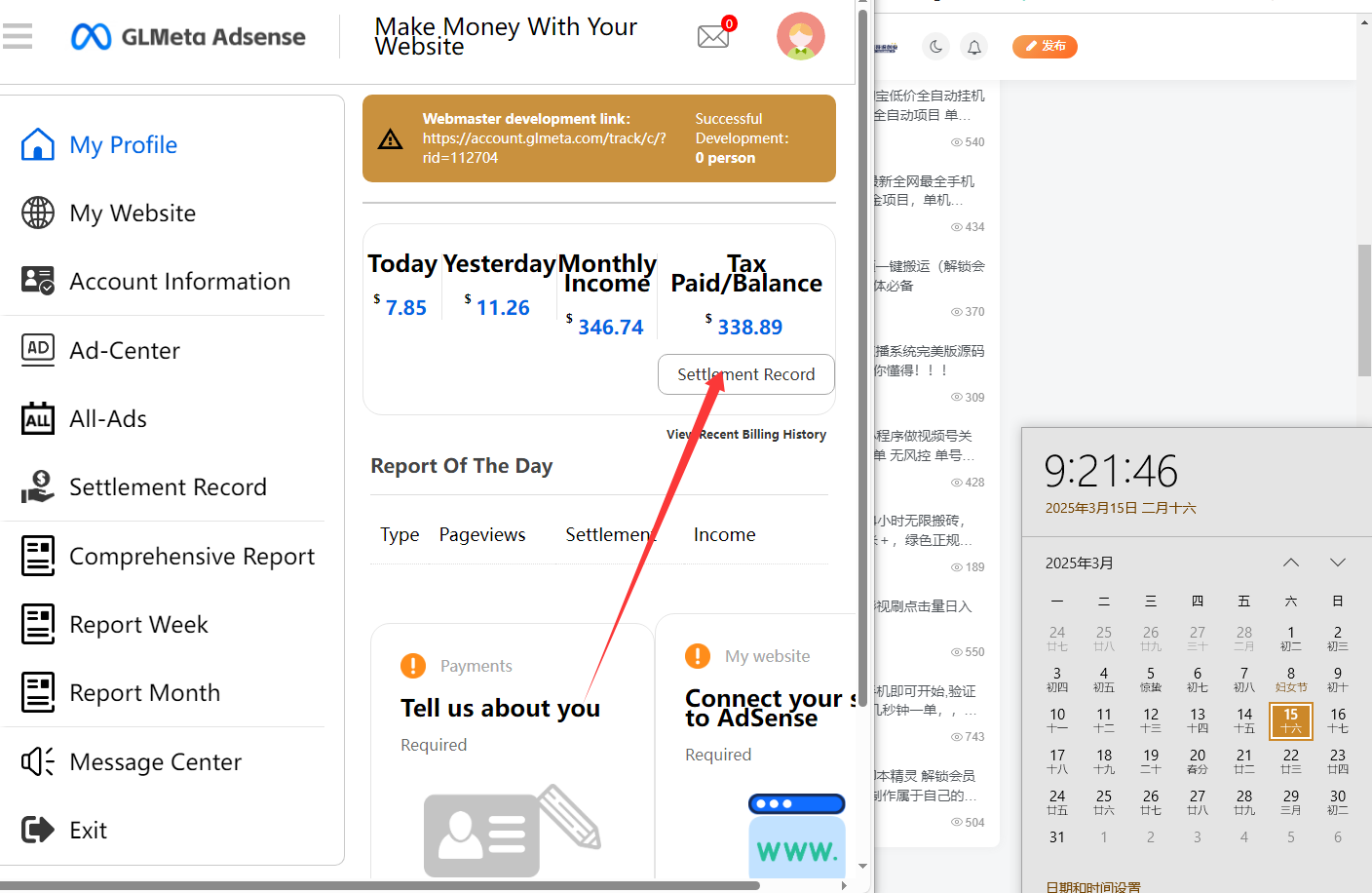This screenshot has width=1372, height=893.
Task: Select March 8 妇女节 in the calendar
Action: (x=1291, y=679)
